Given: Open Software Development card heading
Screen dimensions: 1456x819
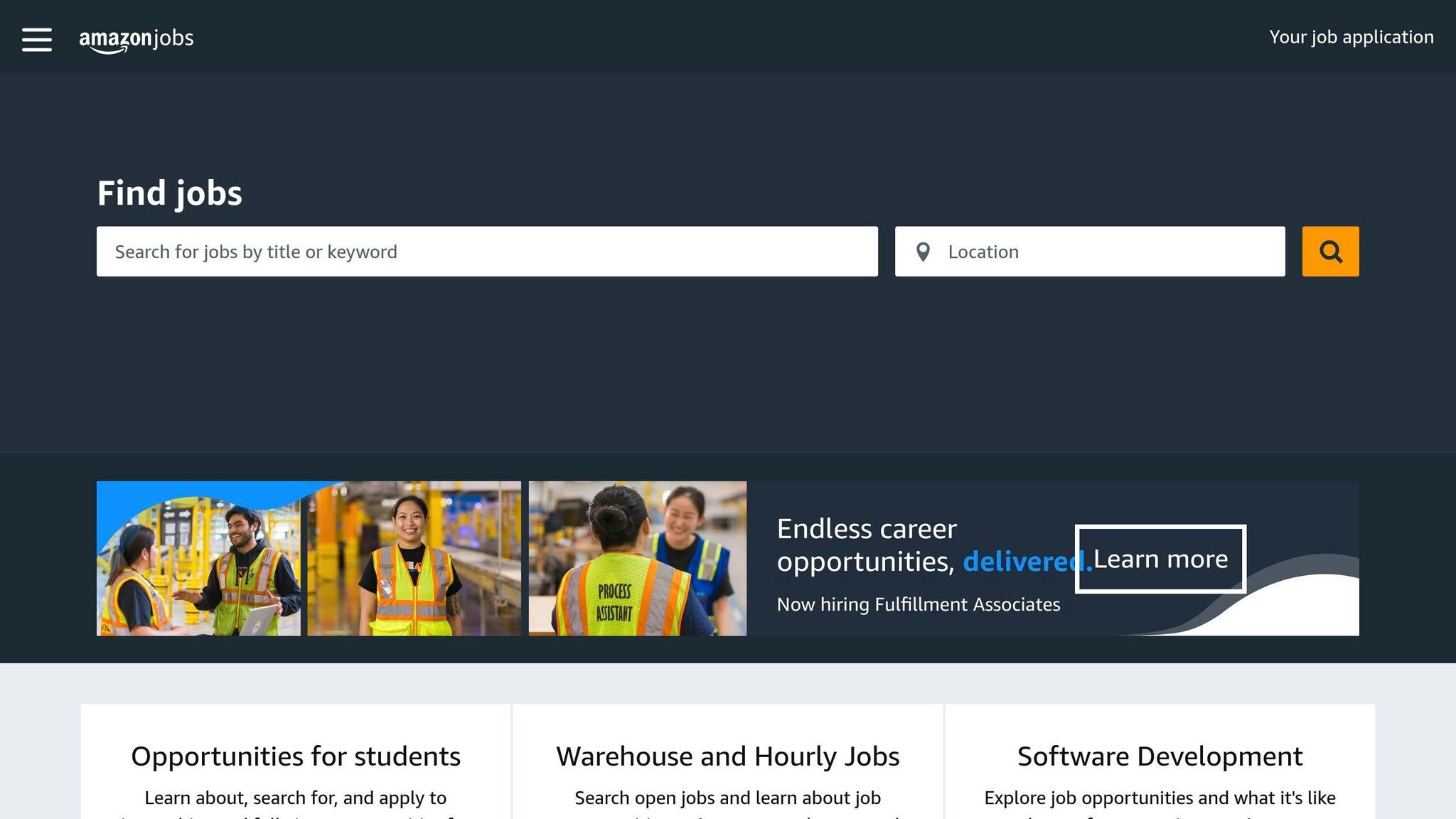Looking at the screenshot, I should (1160, 756).
